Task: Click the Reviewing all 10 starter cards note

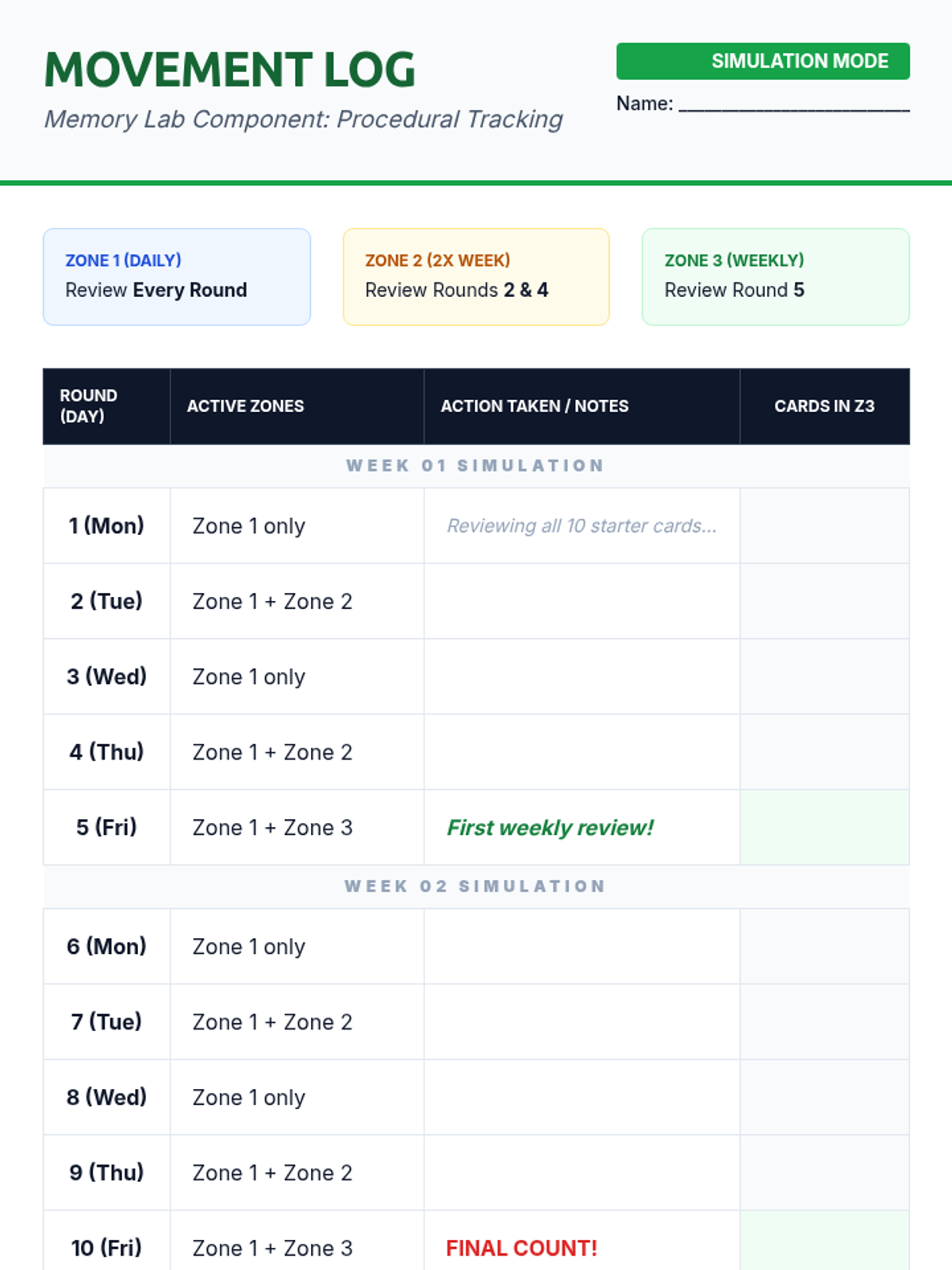Action: tap(582, 525)
